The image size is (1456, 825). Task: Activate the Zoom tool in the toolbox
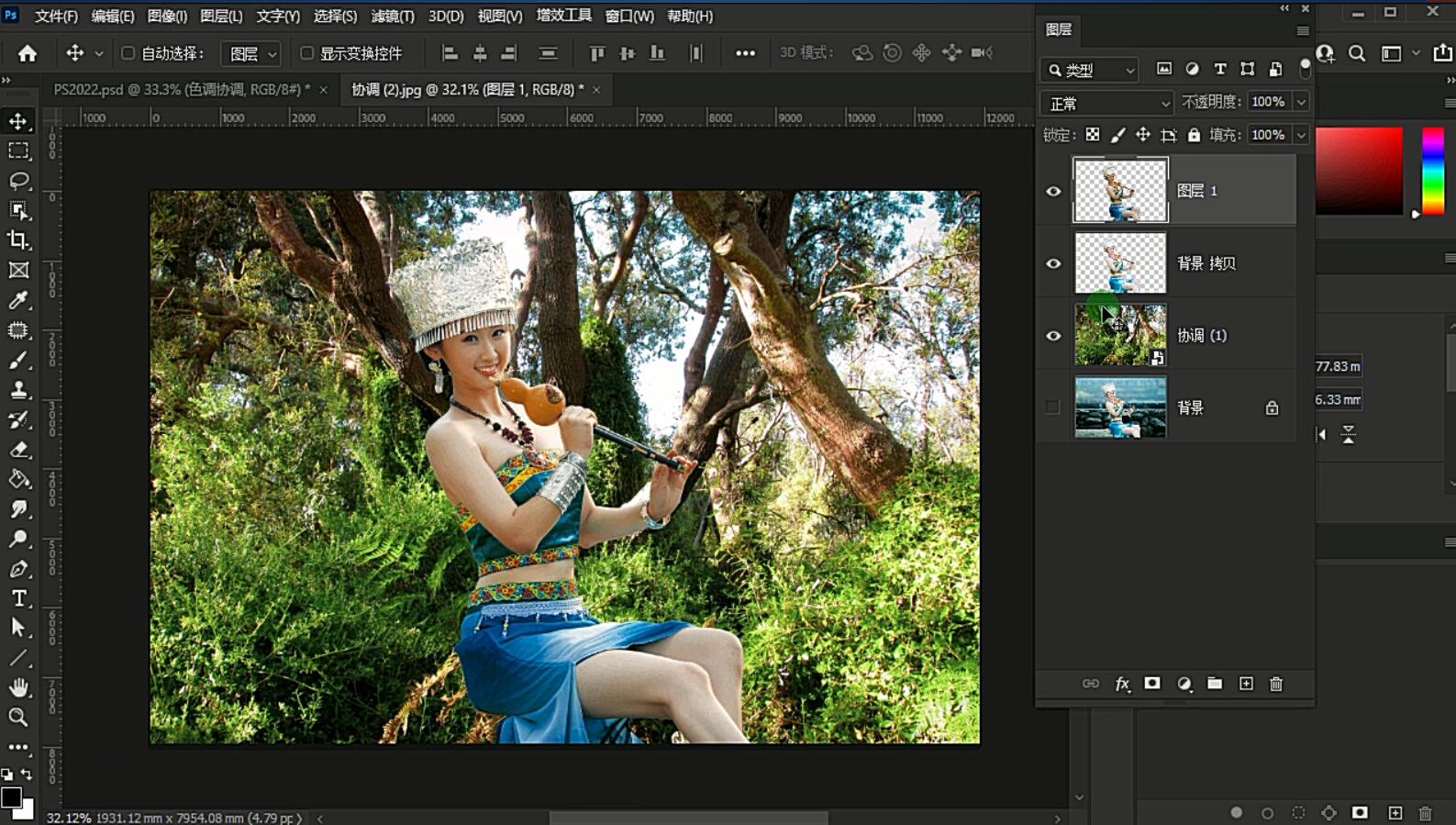pyautogui.click(x=18, y=718)
